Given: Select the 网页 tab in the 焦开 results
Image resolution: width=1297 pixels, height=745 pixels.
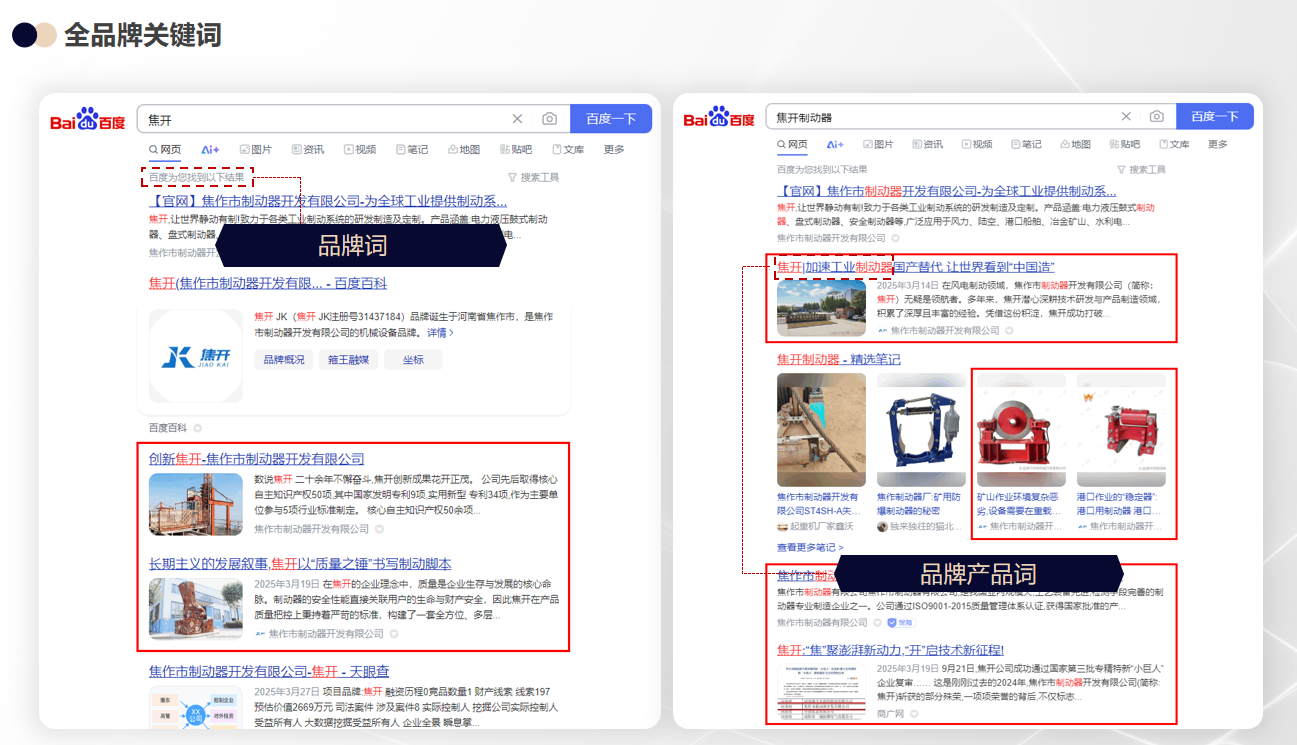Looking at the screenshot, I should point(165,150).
